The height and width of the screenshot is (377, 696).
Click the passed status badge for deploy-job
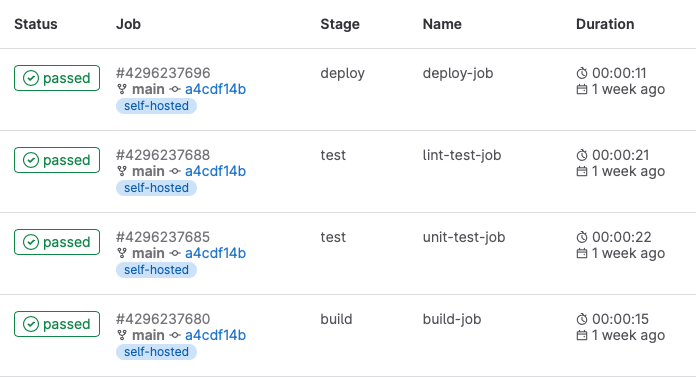coord(57,78)
